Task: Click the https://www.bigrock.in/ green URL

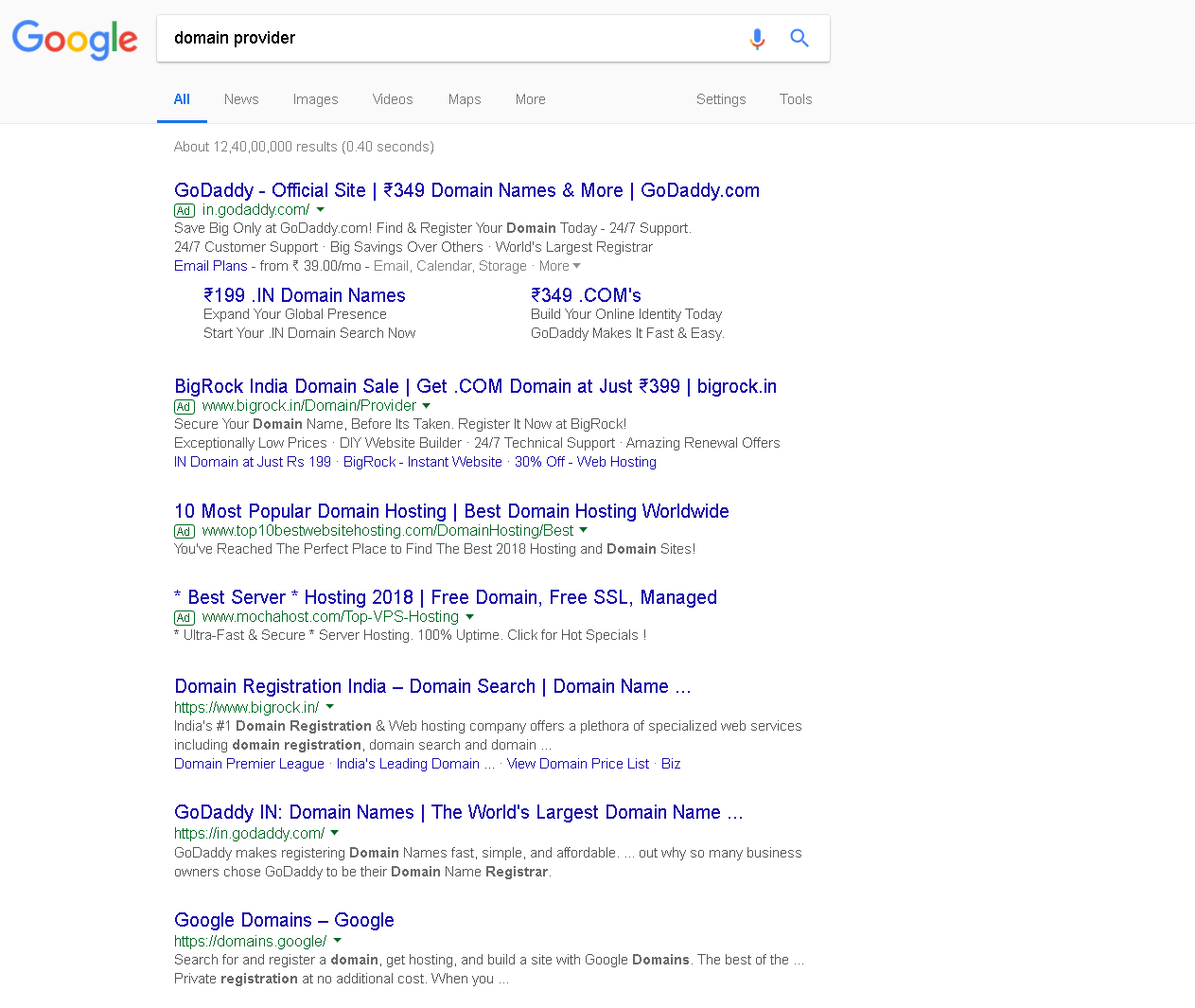Action: click(246, 707)
